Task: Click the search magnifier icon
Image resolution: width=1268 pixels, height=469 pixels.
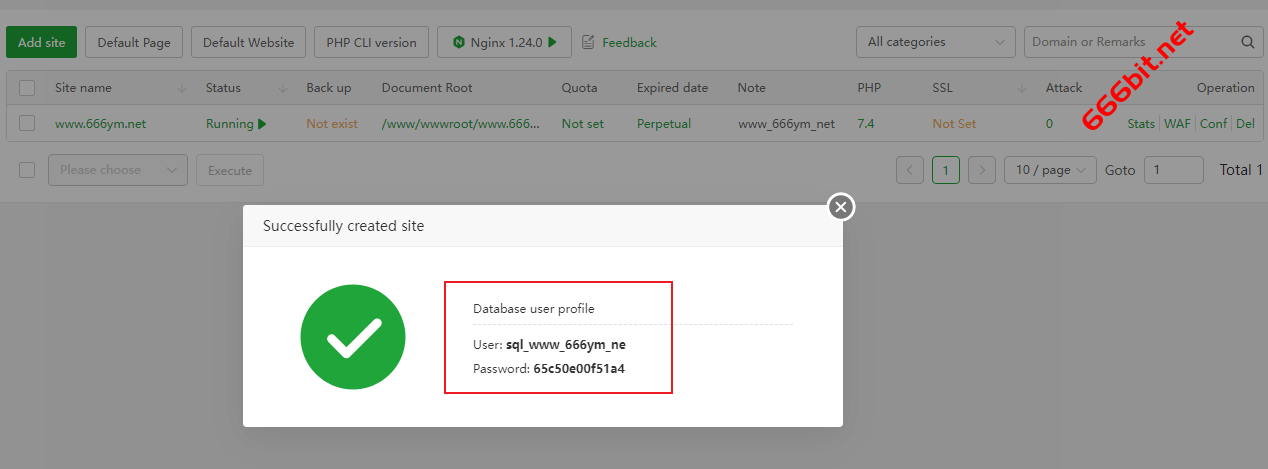Action: pos(1247,42)
